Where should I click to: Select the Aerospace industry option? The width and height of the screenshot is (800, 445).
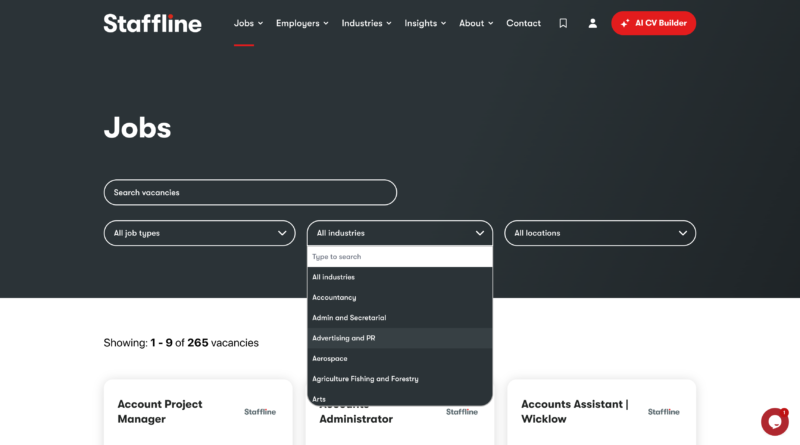[399, 359]
